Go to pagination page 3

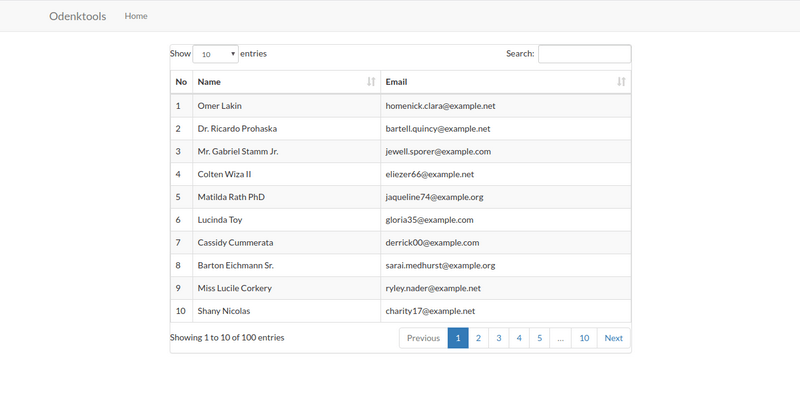(498, 338)
